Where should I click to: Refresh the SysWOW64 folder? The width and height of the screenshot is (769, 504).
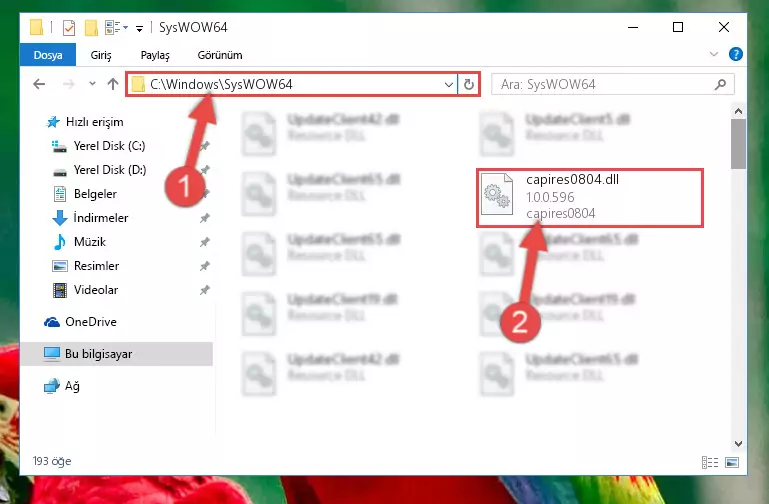click(469, 84)
